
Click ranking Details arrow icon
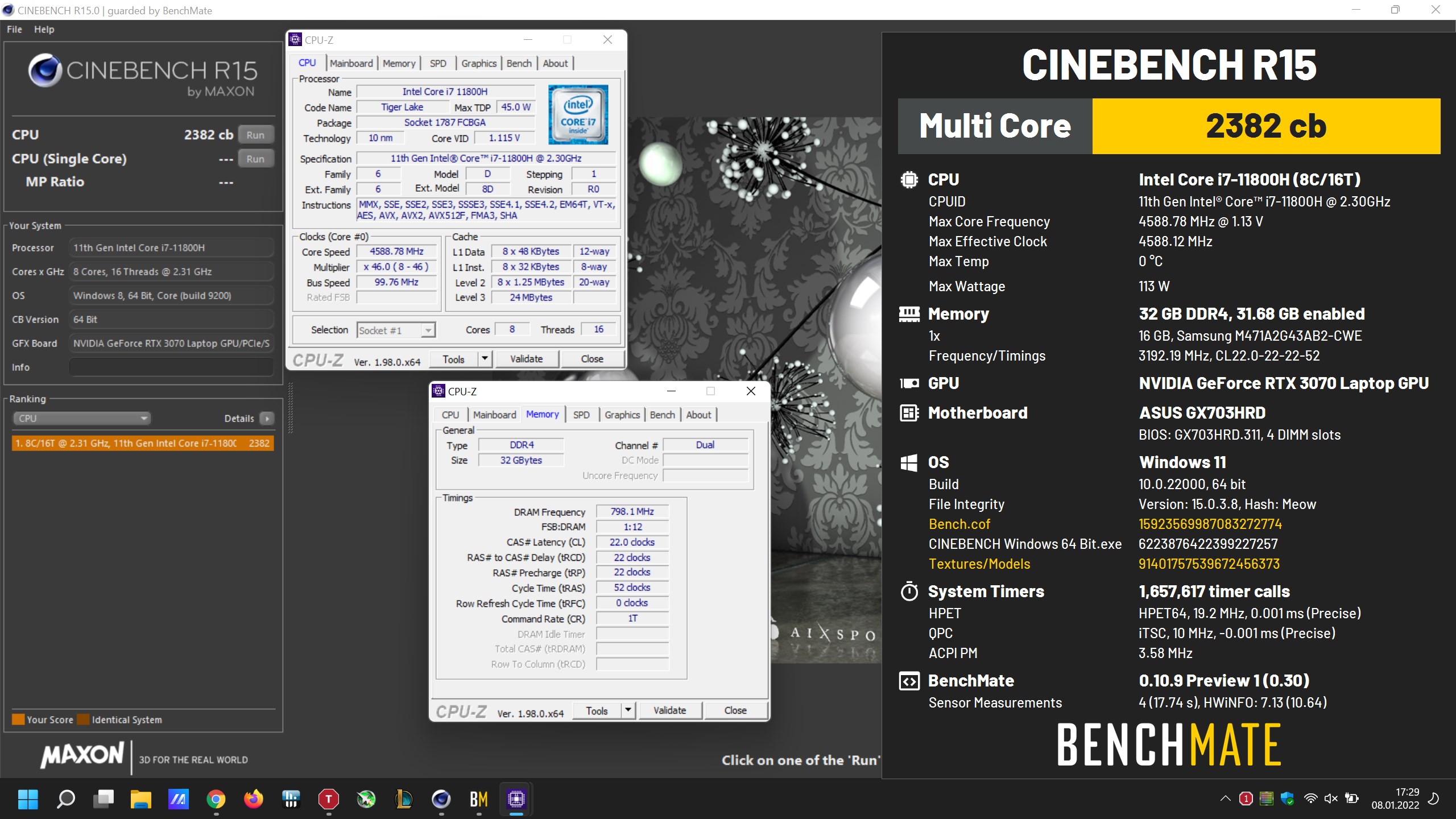pos(267,419)
